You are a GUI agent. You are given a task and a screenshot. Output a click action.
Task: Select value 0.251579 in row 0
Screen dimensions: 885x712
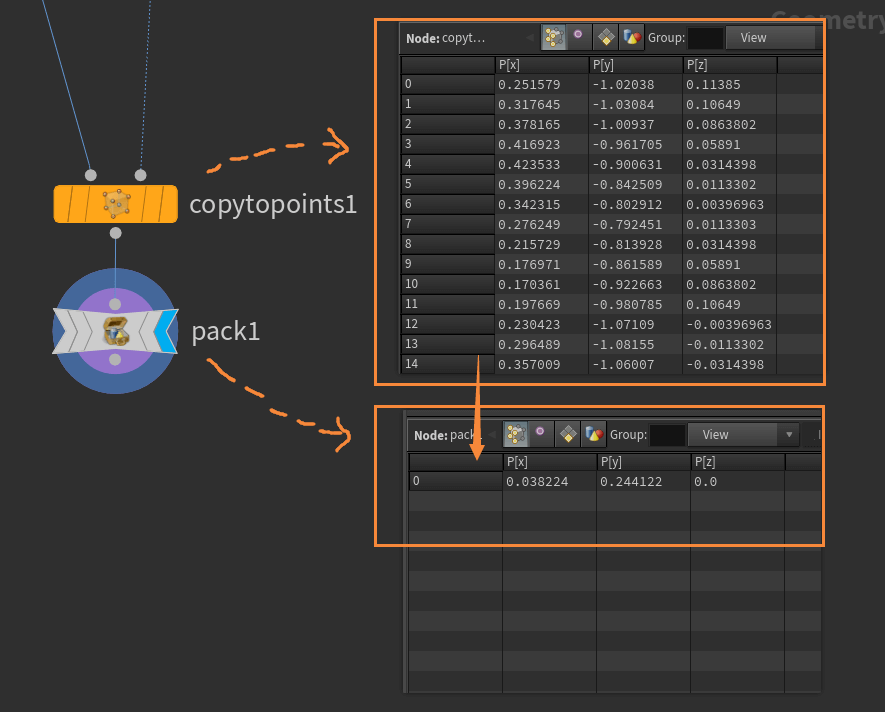[529, 85]
